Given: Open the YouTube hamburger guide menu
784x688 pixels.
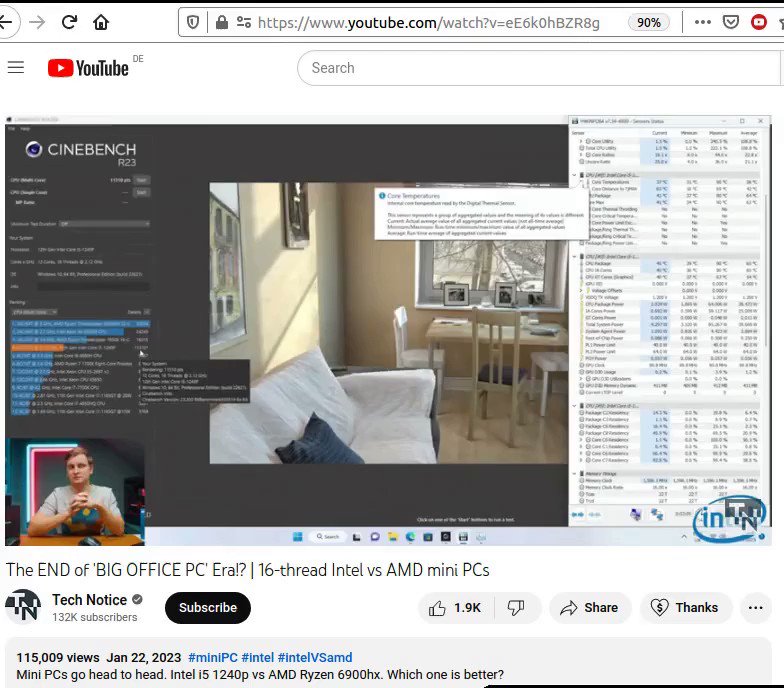Looking at the screenshot, I should point(16,67).
